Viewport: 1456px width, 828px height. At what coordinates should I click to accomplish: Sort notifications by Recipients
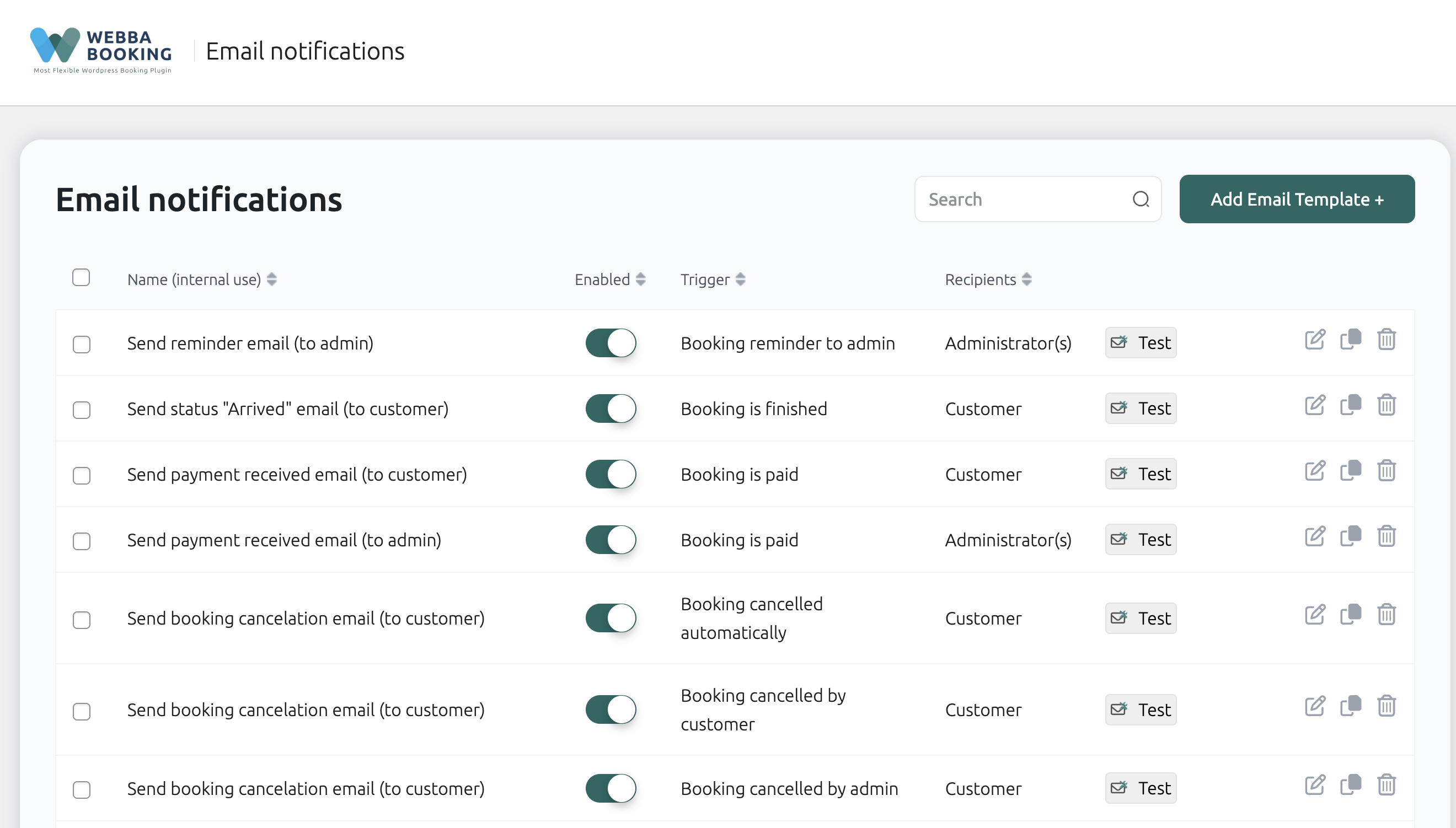(x=1027, y=279)
